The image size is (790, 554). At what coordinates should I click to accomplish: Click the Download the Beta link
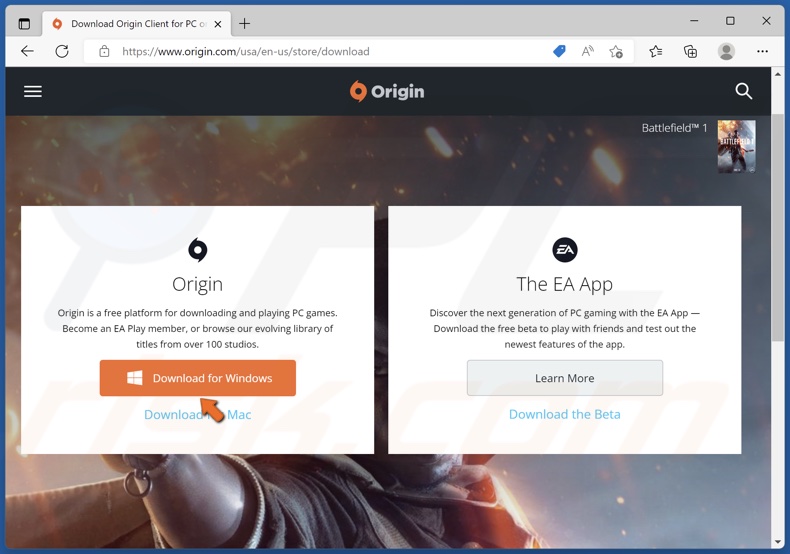(565, 414)
